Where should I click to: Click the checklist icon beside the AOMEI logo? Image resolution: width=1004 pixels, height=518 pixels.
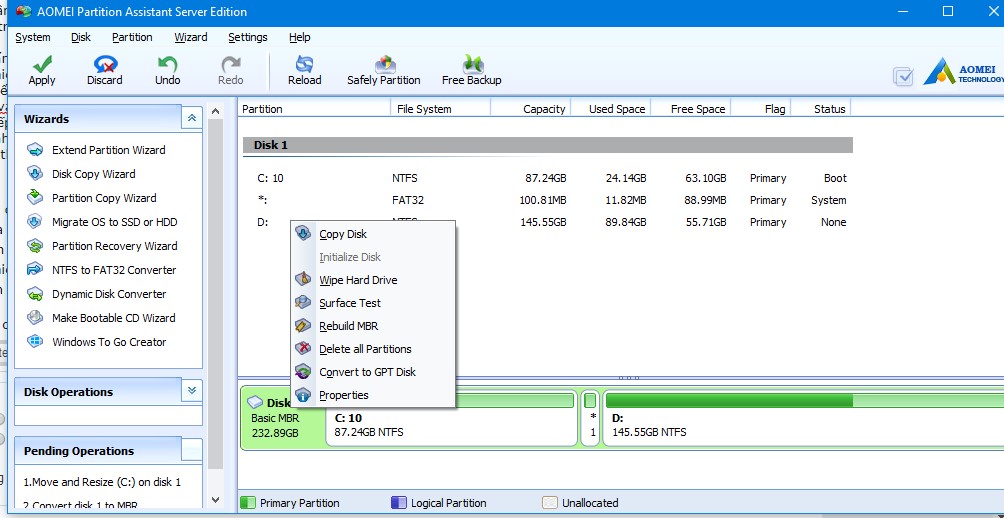point(903,77)
